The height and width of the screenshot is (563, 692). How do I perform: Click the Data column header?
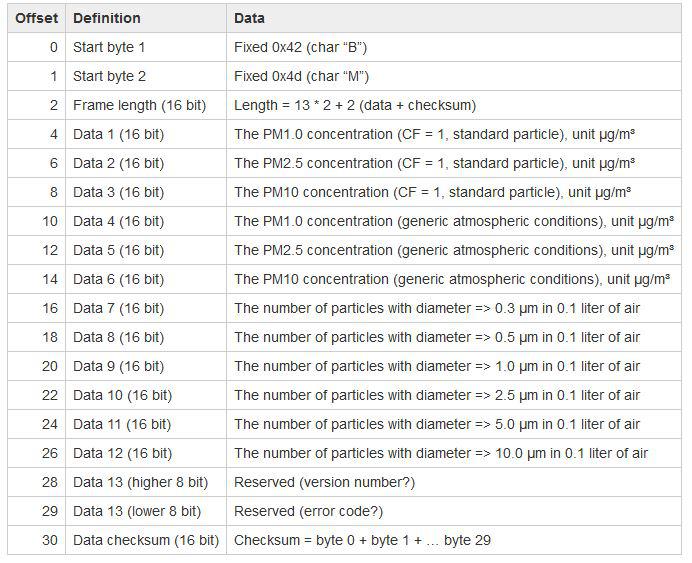[x=454, y=18]
